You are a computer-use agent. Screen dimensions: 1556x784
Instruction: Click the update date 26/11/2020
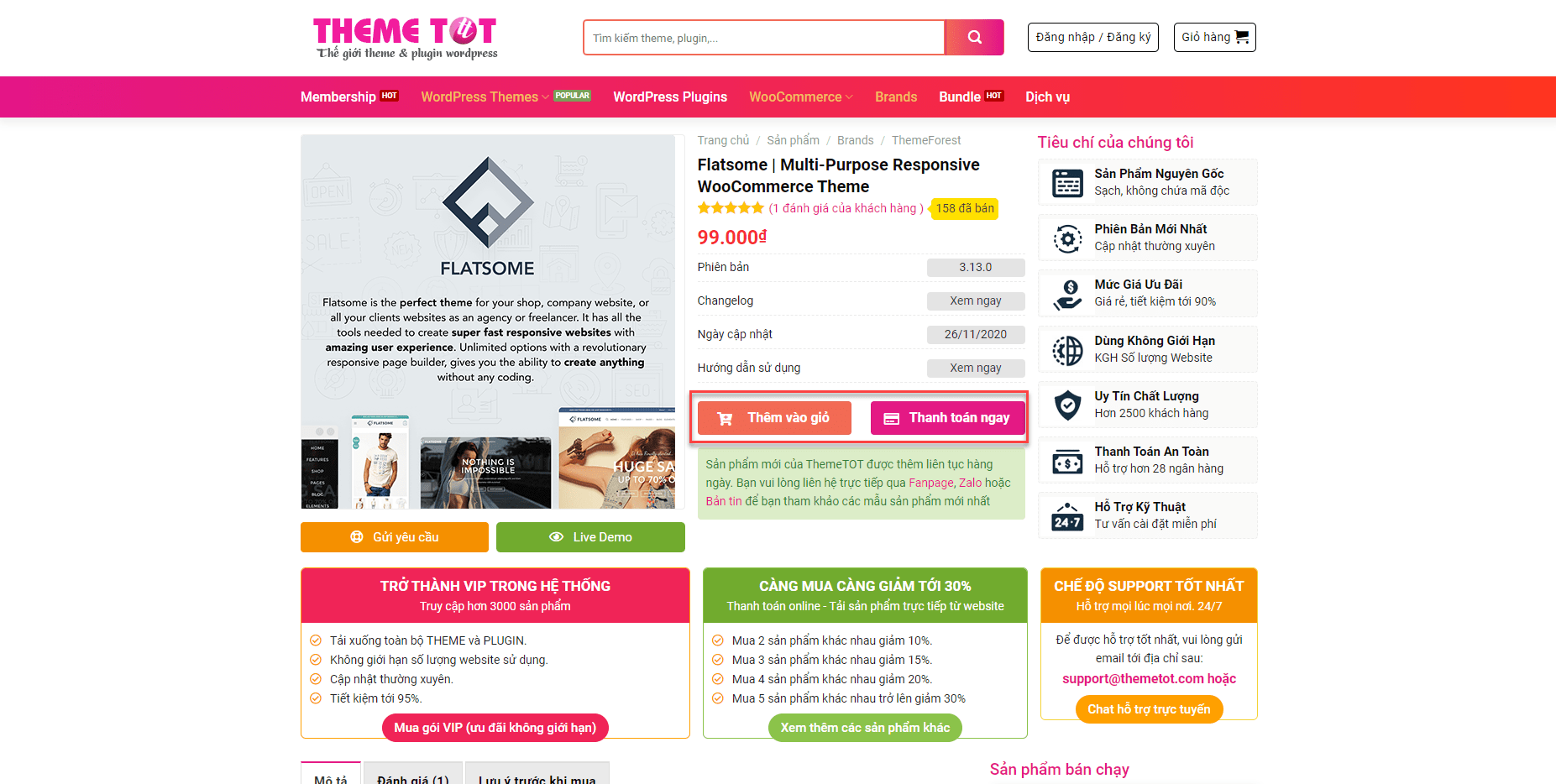click(x=976, y=334)
